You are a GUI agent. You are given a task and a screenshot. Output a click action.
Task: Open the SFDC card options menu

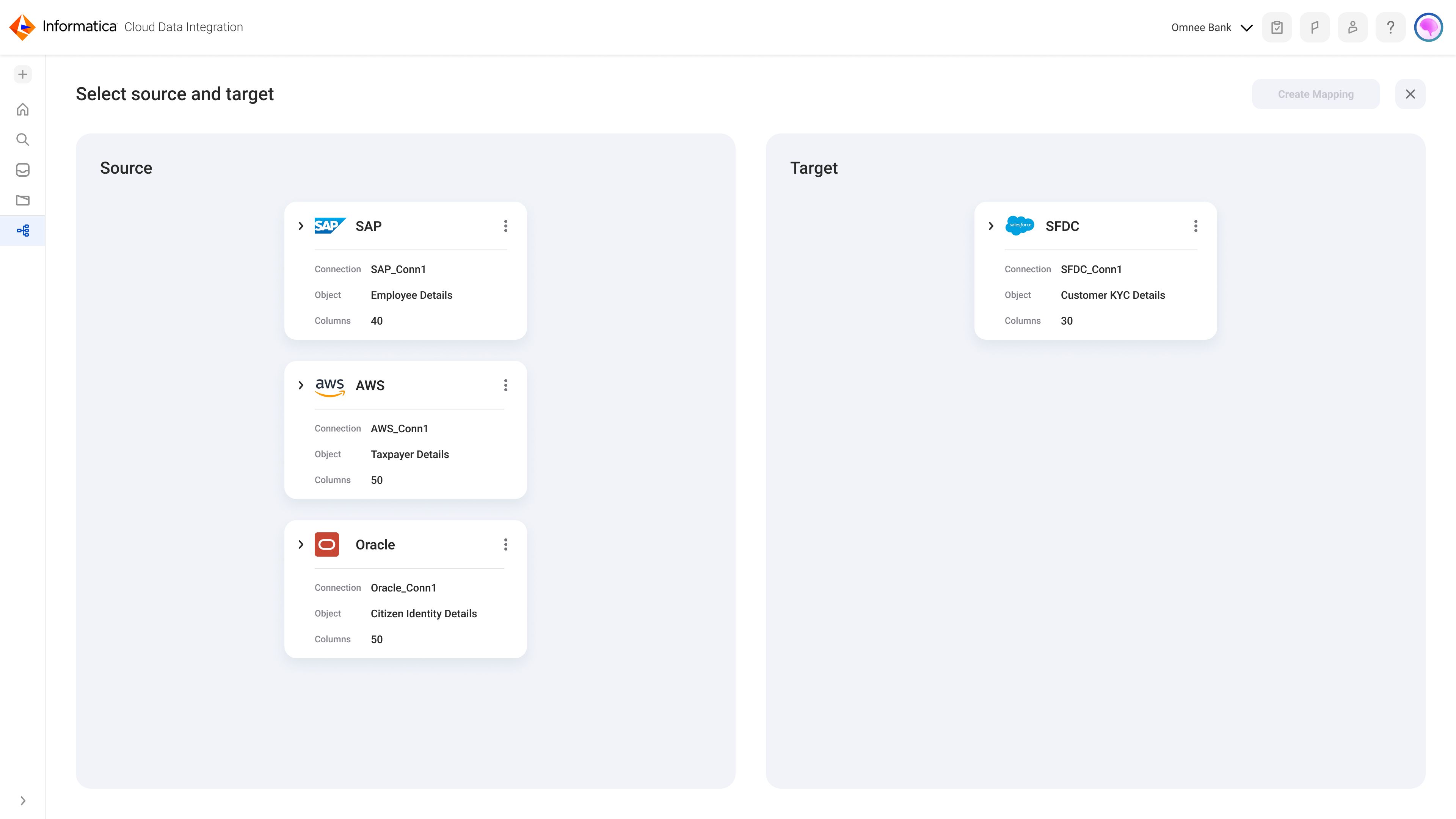[x=1196, y=226]
